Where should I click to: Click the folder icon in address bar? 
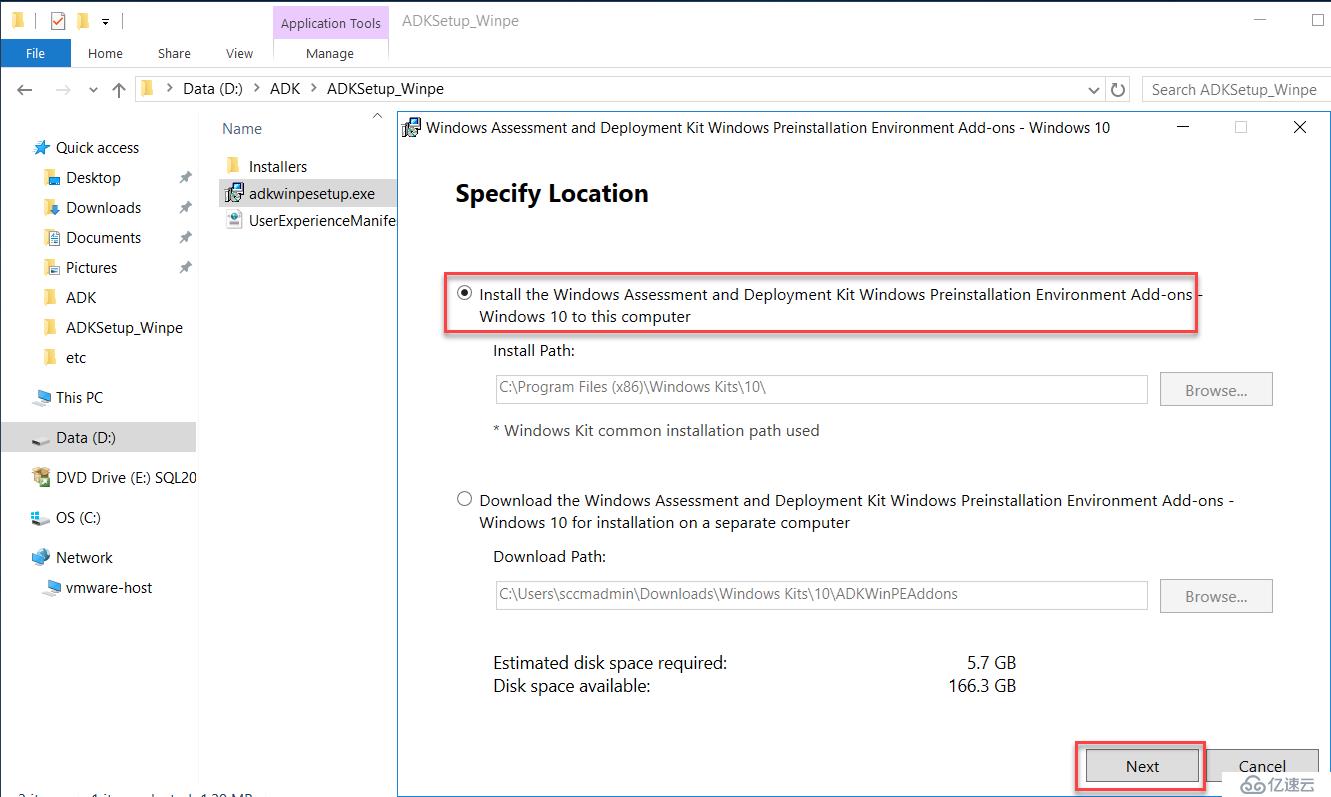click(147, 88)
